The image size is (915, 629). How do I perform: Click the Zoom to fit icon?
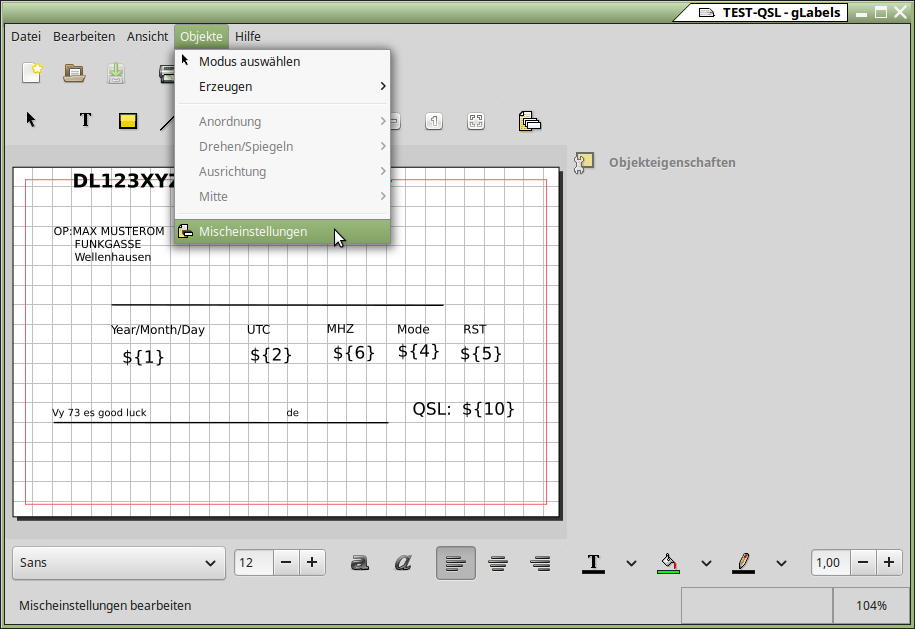476,121
